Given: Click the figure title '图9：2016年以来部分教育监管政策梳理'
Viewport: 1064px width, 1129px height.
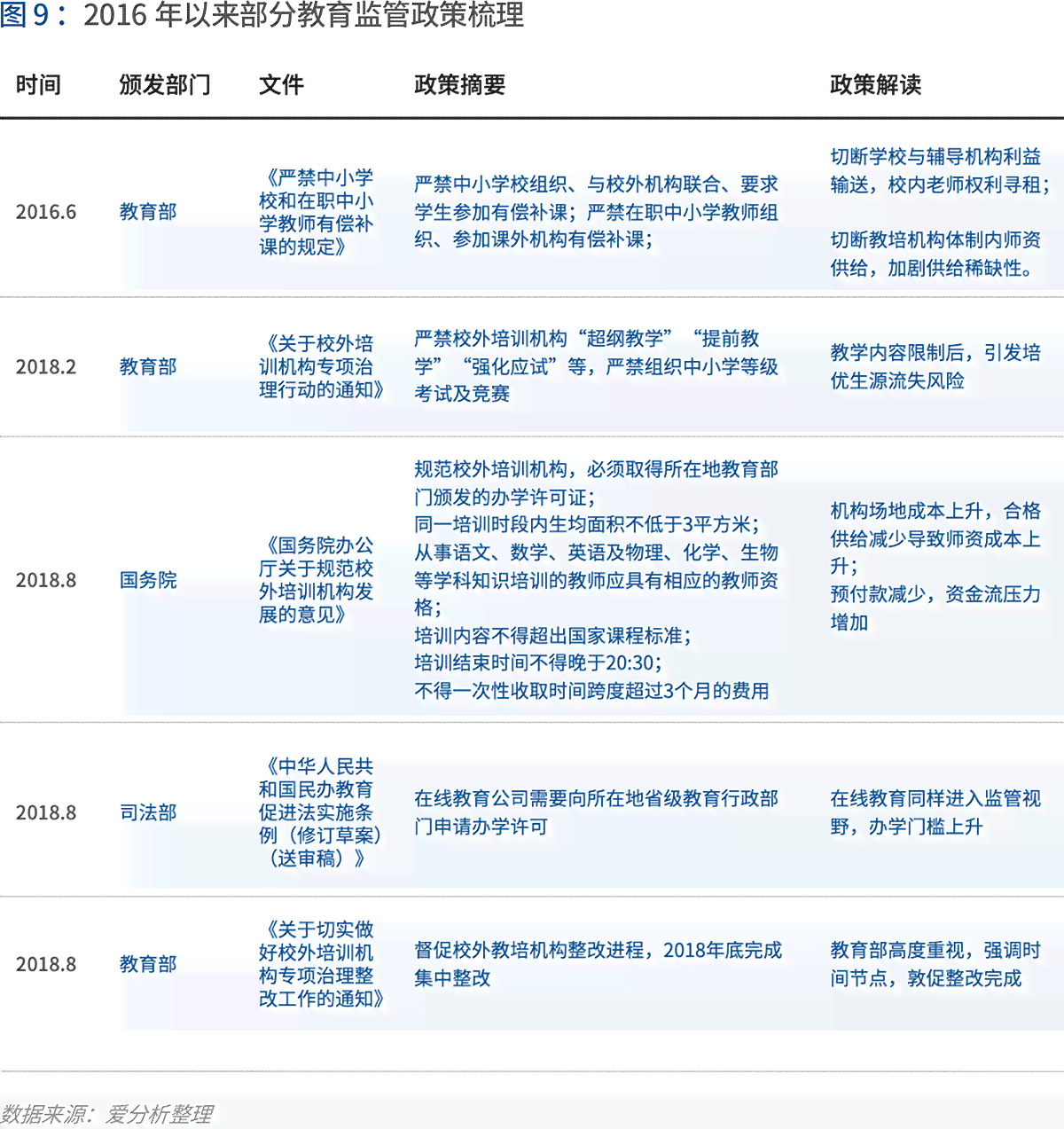Looking at the screenshot, I should pos(262,15).
